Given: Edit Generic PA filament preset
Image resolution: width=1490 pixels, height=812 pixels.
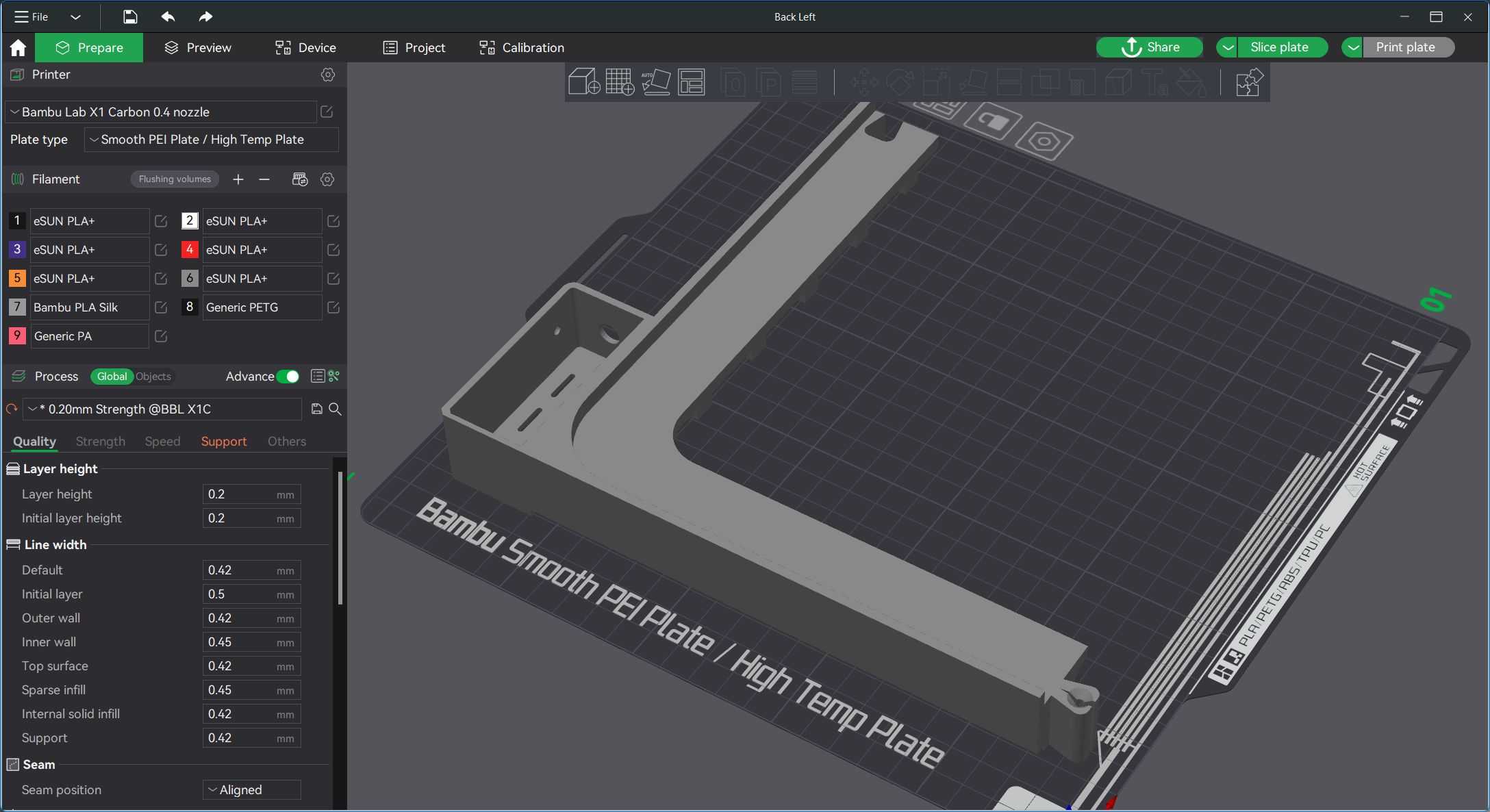Looking at the screenshot, I should tap(161, 336).
